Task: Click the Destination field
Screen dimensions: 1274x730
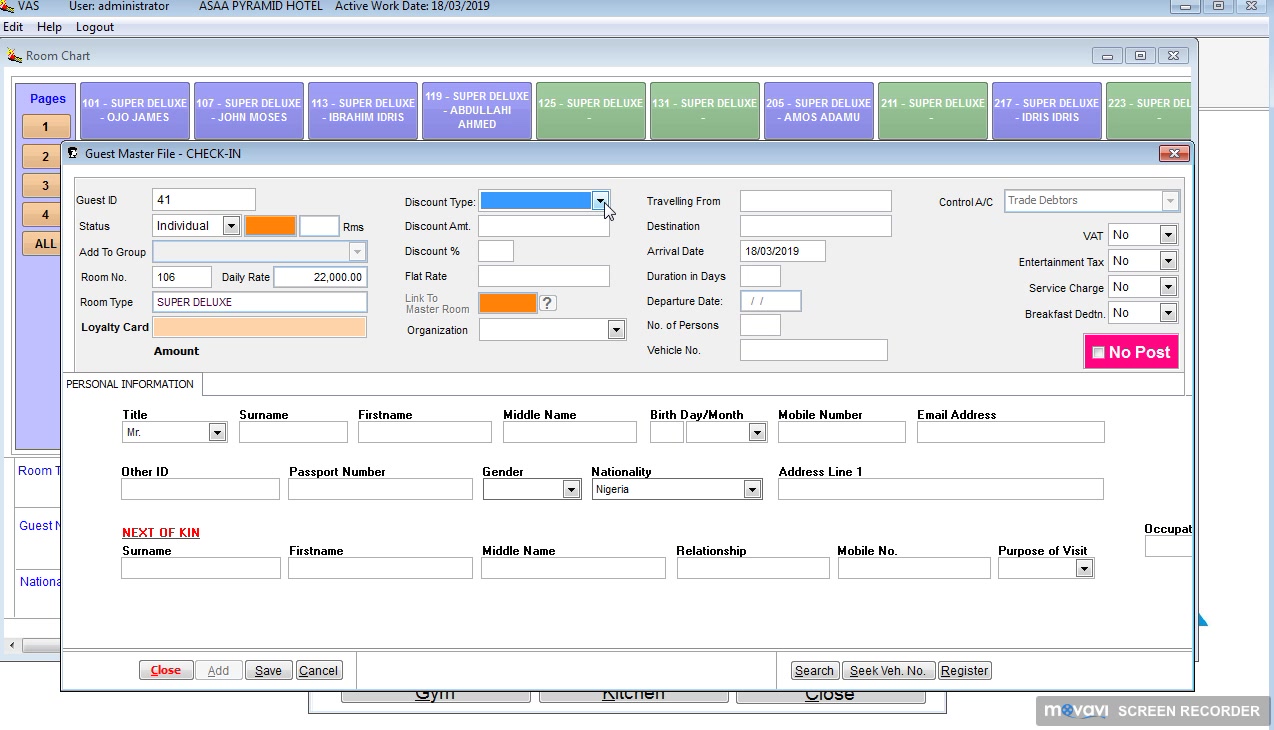Action: pos(815,226)
